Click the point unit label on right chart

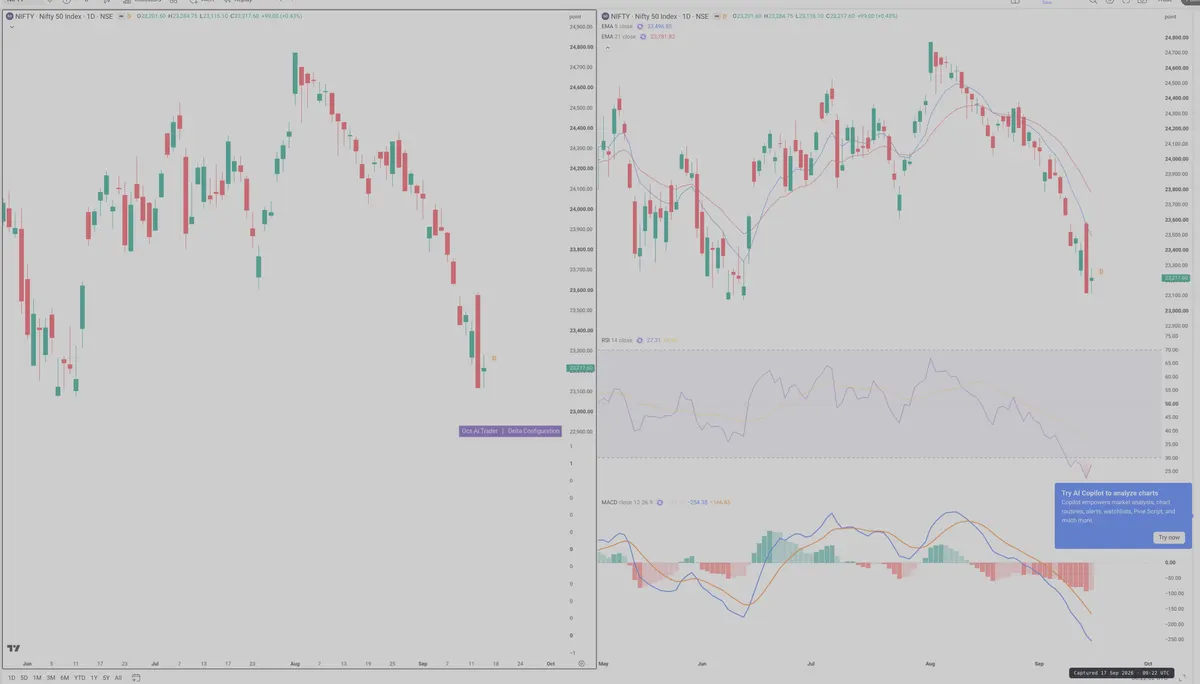coord(1171,17)
